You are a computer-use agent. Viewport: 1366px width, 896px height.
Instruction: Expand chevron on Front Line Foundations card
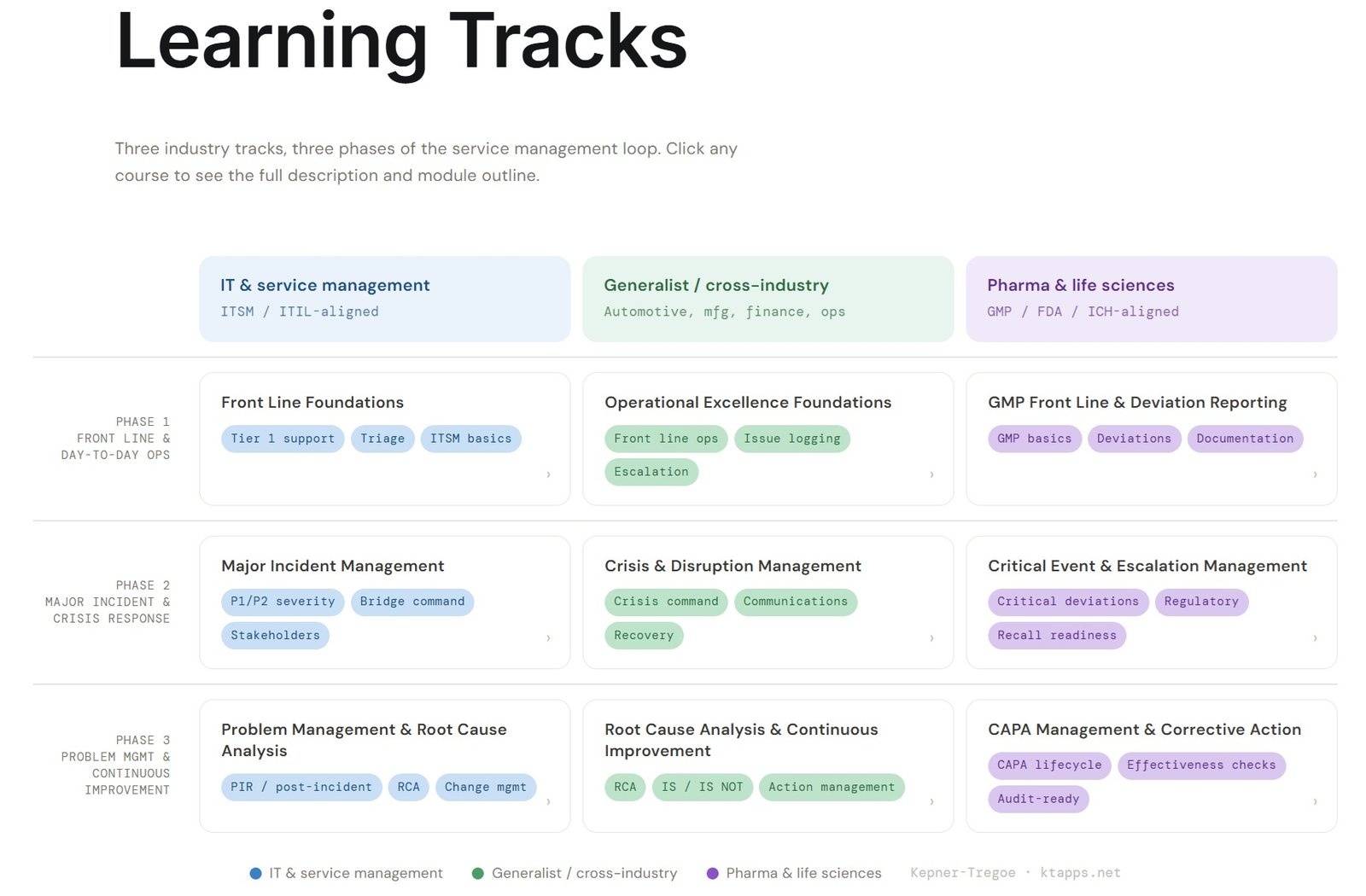pos(548,474)
